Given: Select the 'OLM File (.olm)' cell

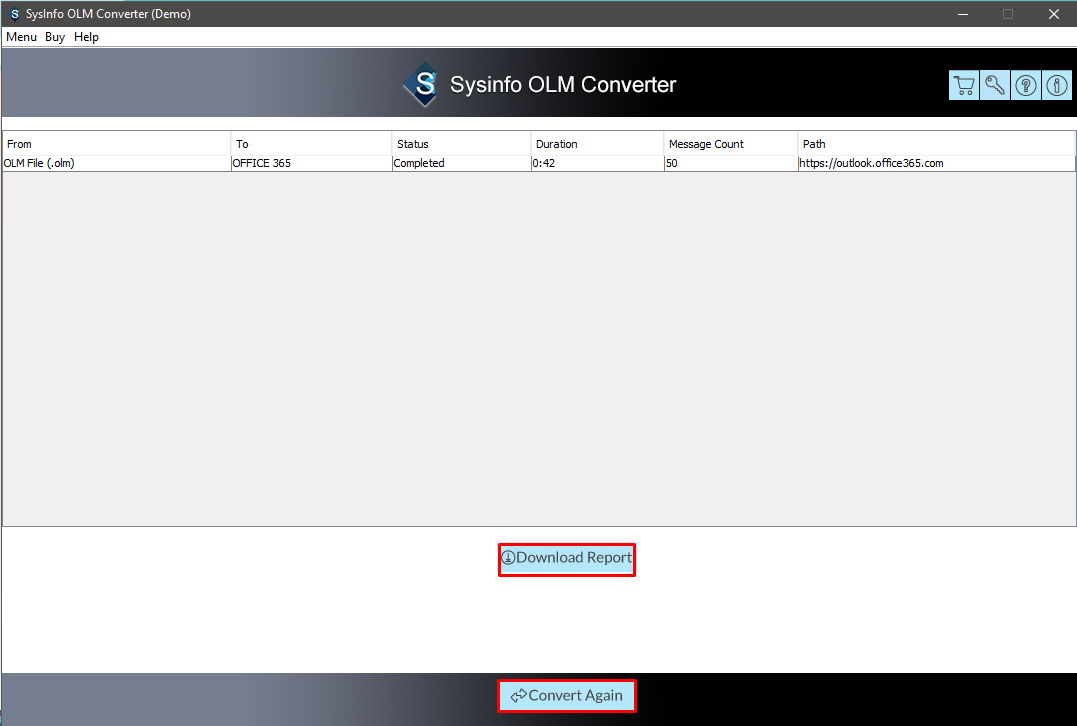Looking at the screenshot, I should pos(117,163).
